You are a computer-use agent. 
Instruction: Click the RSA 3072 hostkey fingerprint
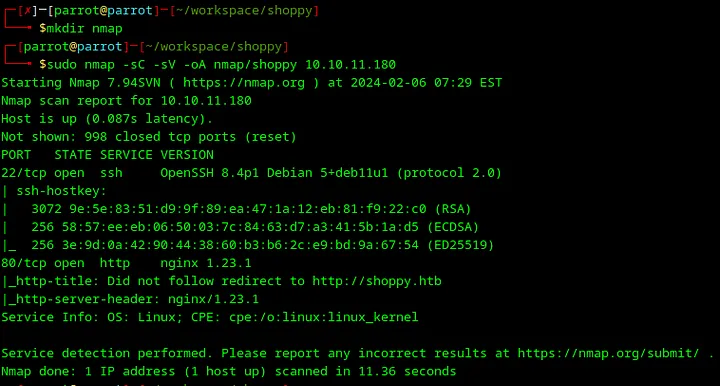pos(251,209)
